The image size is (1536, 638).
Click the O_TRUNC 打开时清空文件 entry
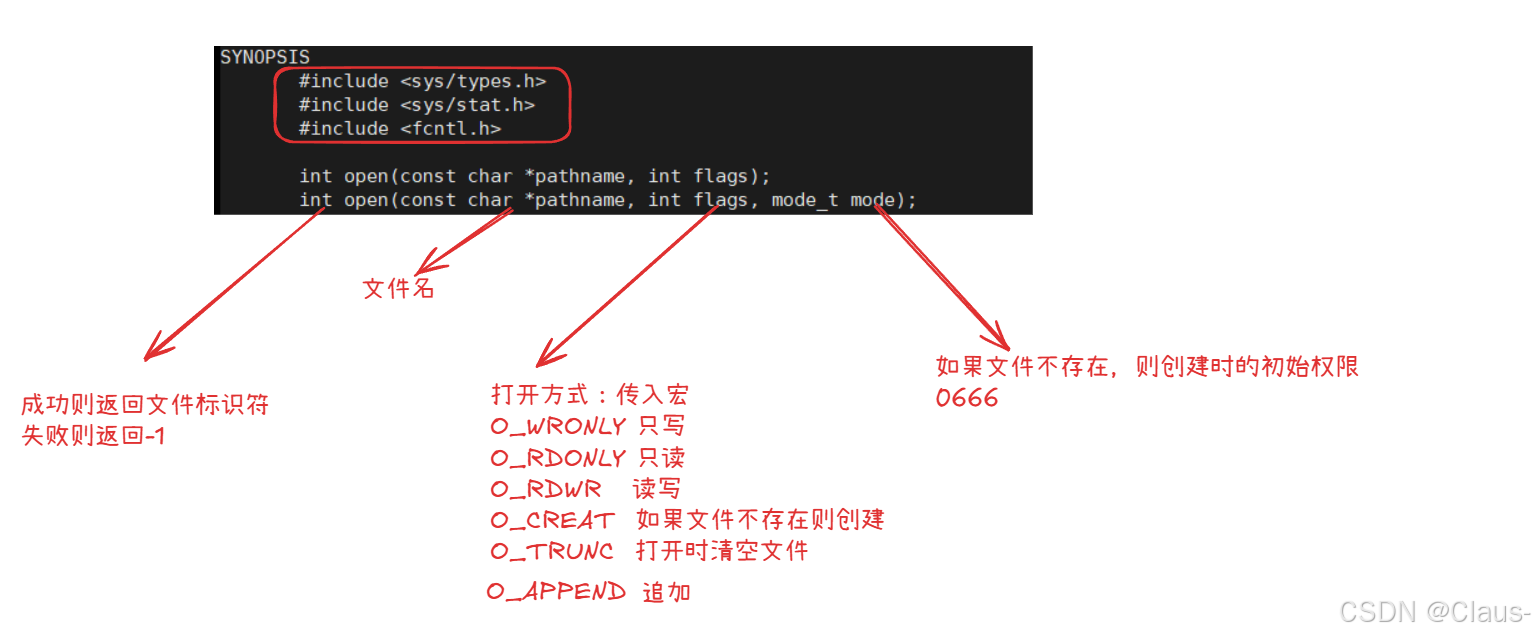[x=650, y=551]
